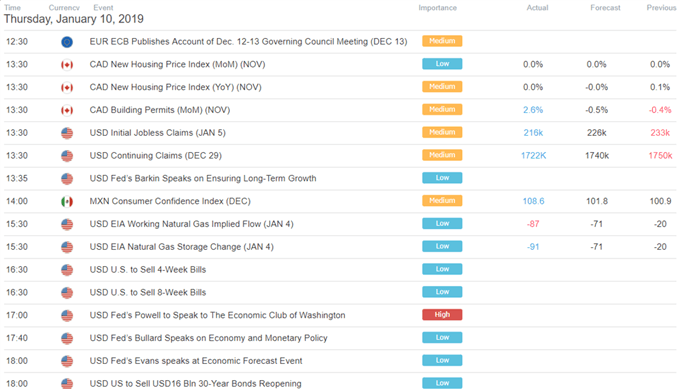
Task: Click the US flag beside Continuing Claims
Action: click(67, 156)
